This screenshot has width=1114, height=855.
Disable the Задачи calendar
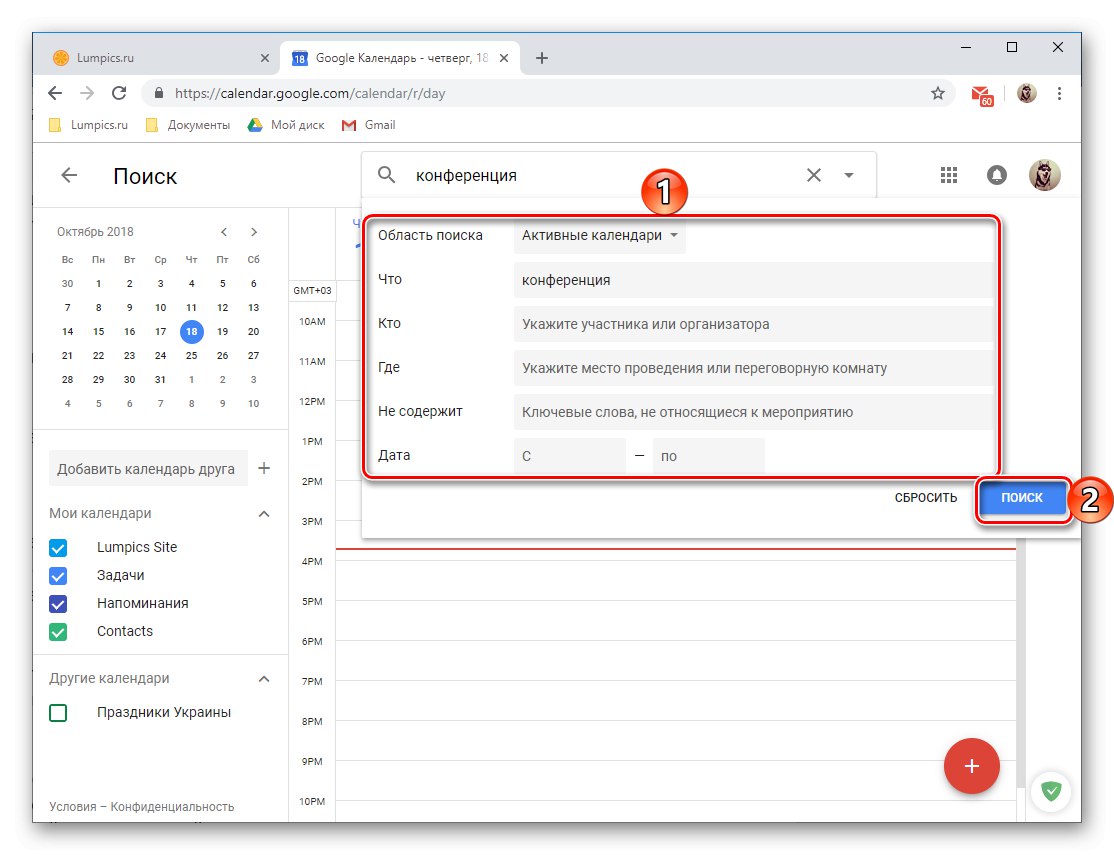pyautogui.click(x=57, y=575)
